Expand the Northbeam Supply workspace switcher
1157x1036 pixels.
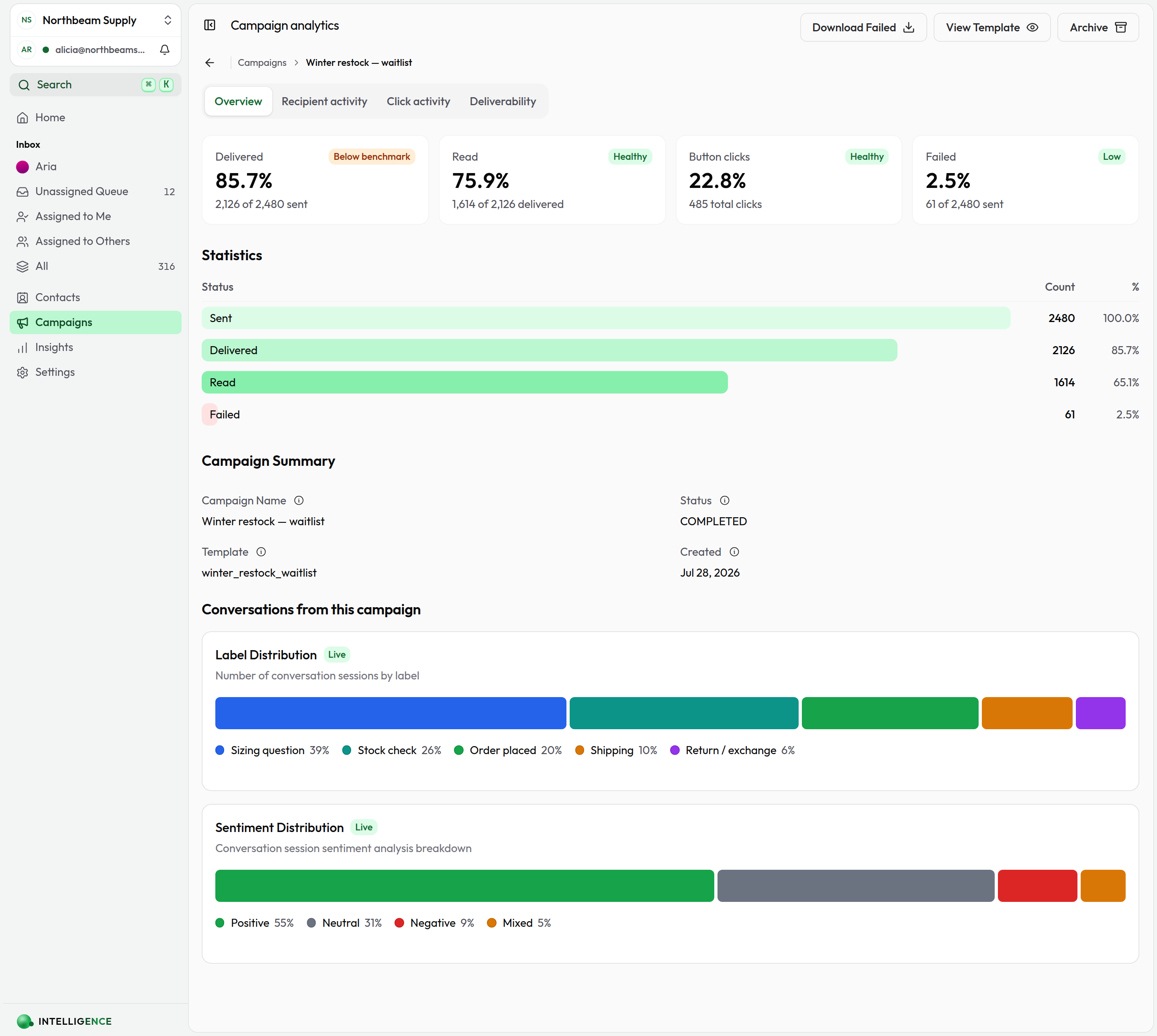[x=96, y=20]
